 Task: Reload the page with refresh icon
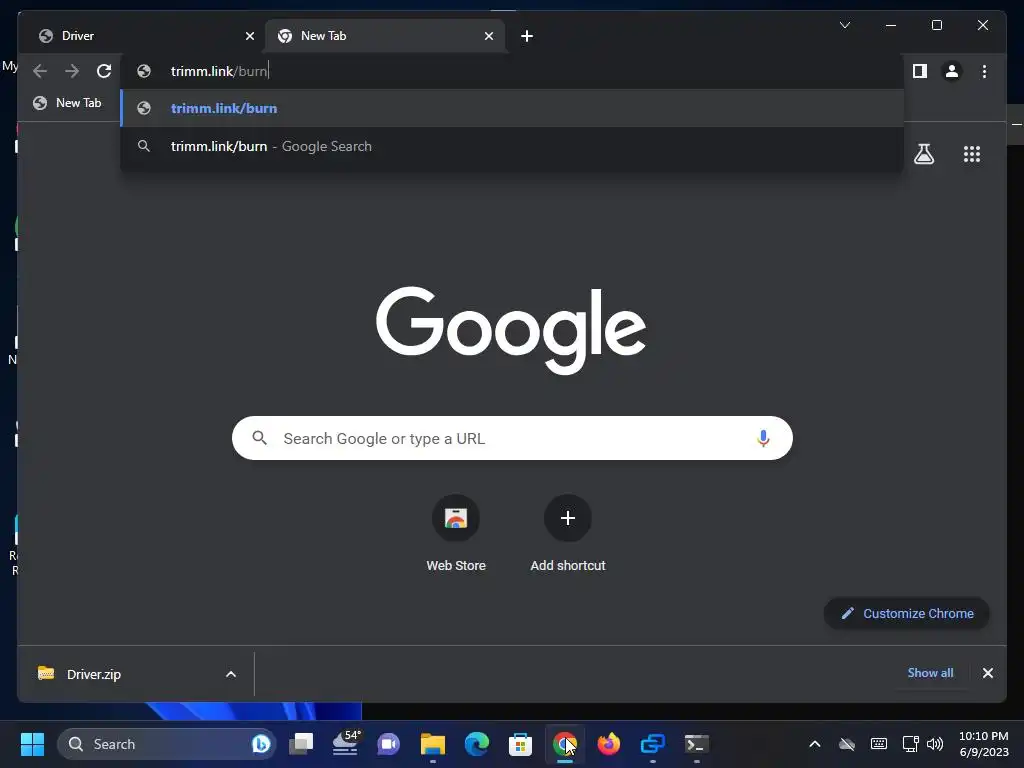tap(104, 71)
